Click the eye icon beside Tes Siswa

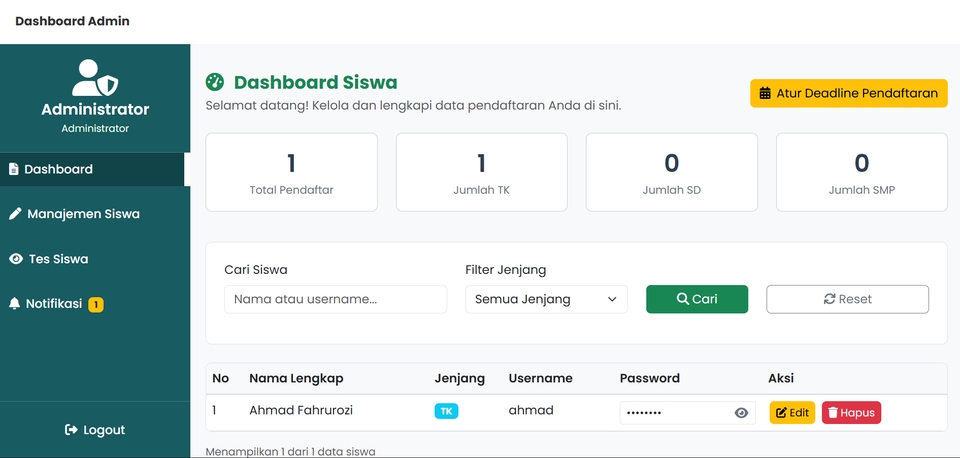pos(16,259)
